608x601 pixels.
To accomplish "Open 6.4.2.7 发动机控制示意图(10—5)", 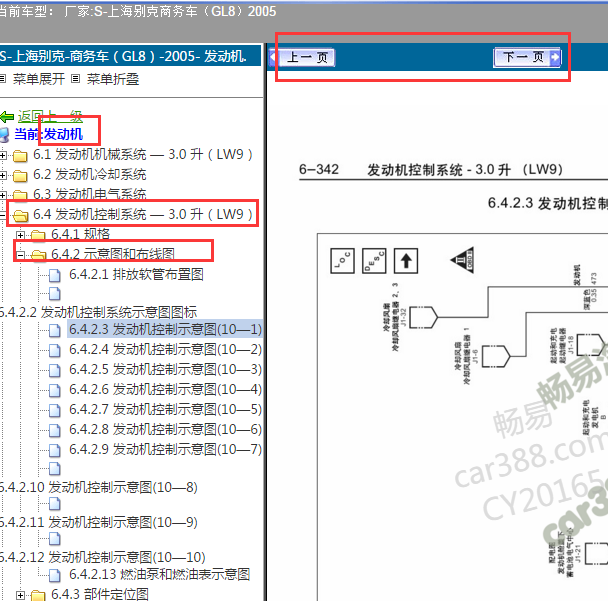I will 166,409.
